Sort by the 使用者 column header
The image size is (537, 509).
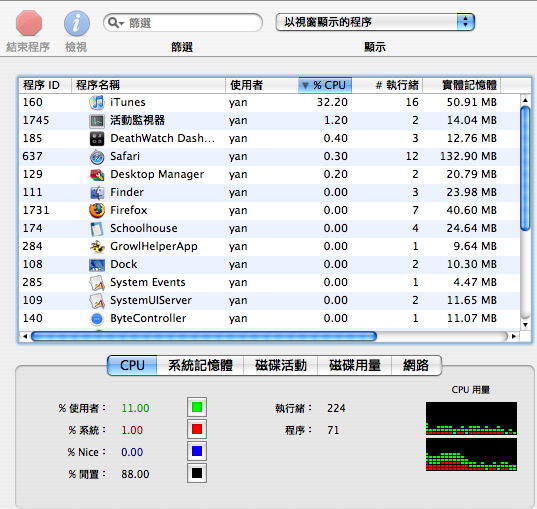tap(262, 85)
